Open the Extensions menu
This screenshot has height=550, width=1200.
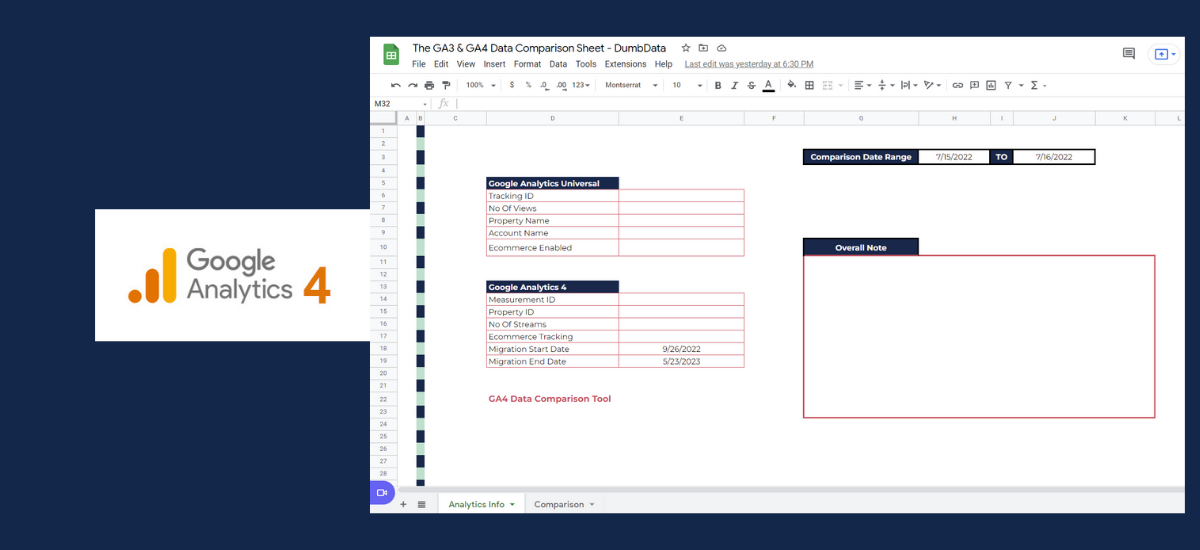(x=625, y=64)
